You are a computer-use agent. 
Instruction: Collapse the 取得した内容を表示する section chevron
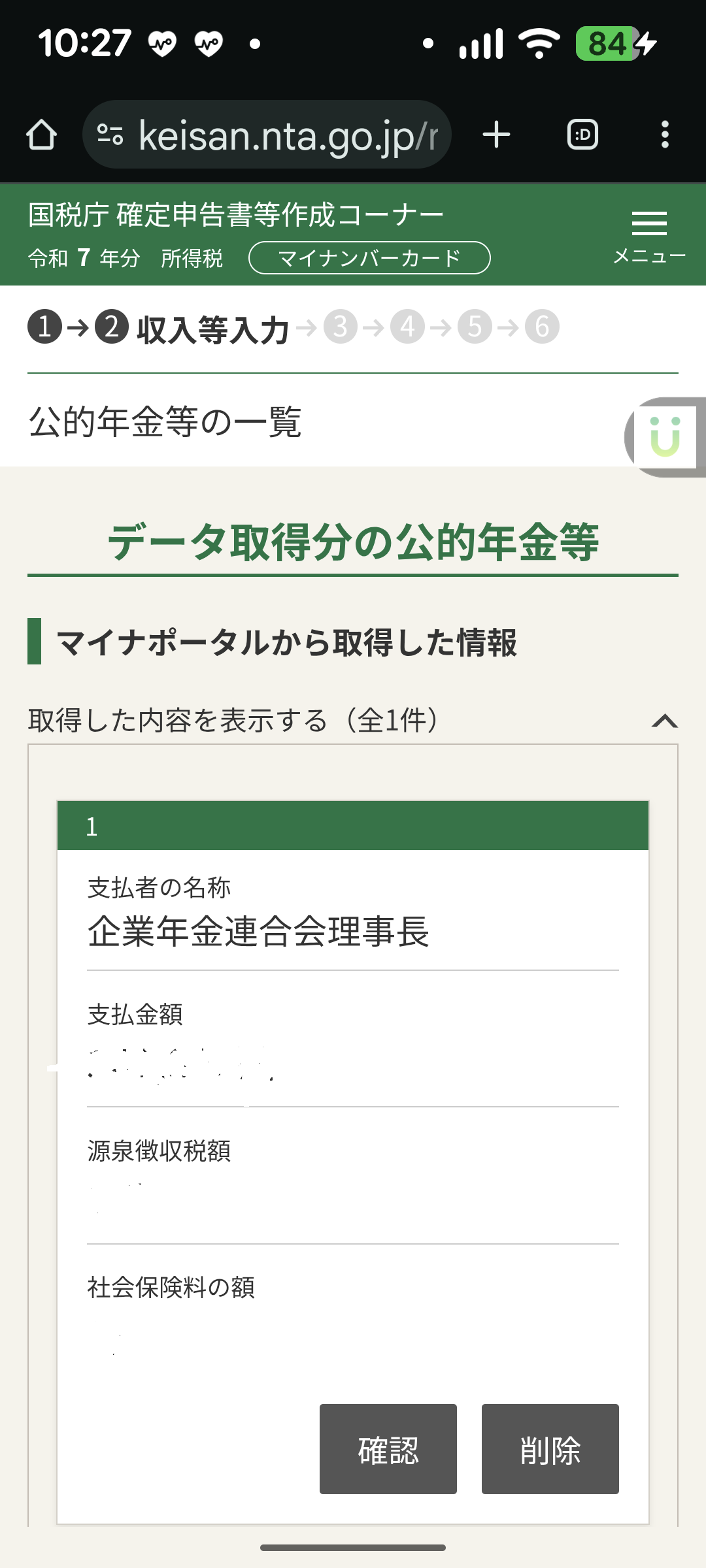click(x=664, y=721)
